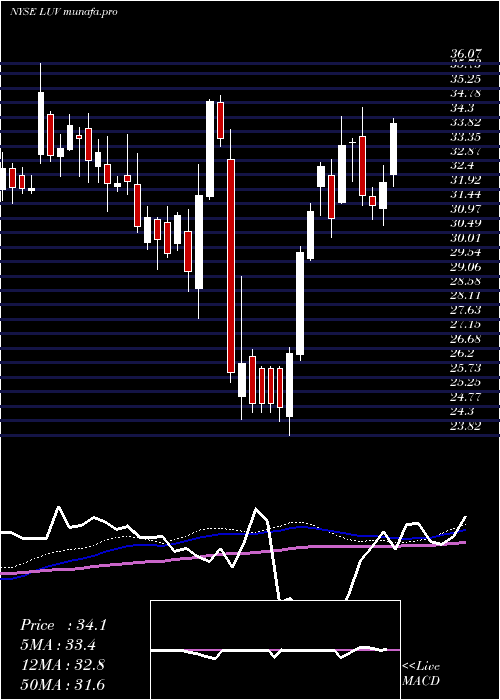Click the 34.78 price axis label
Screen dimensions: 500x700
466,93
